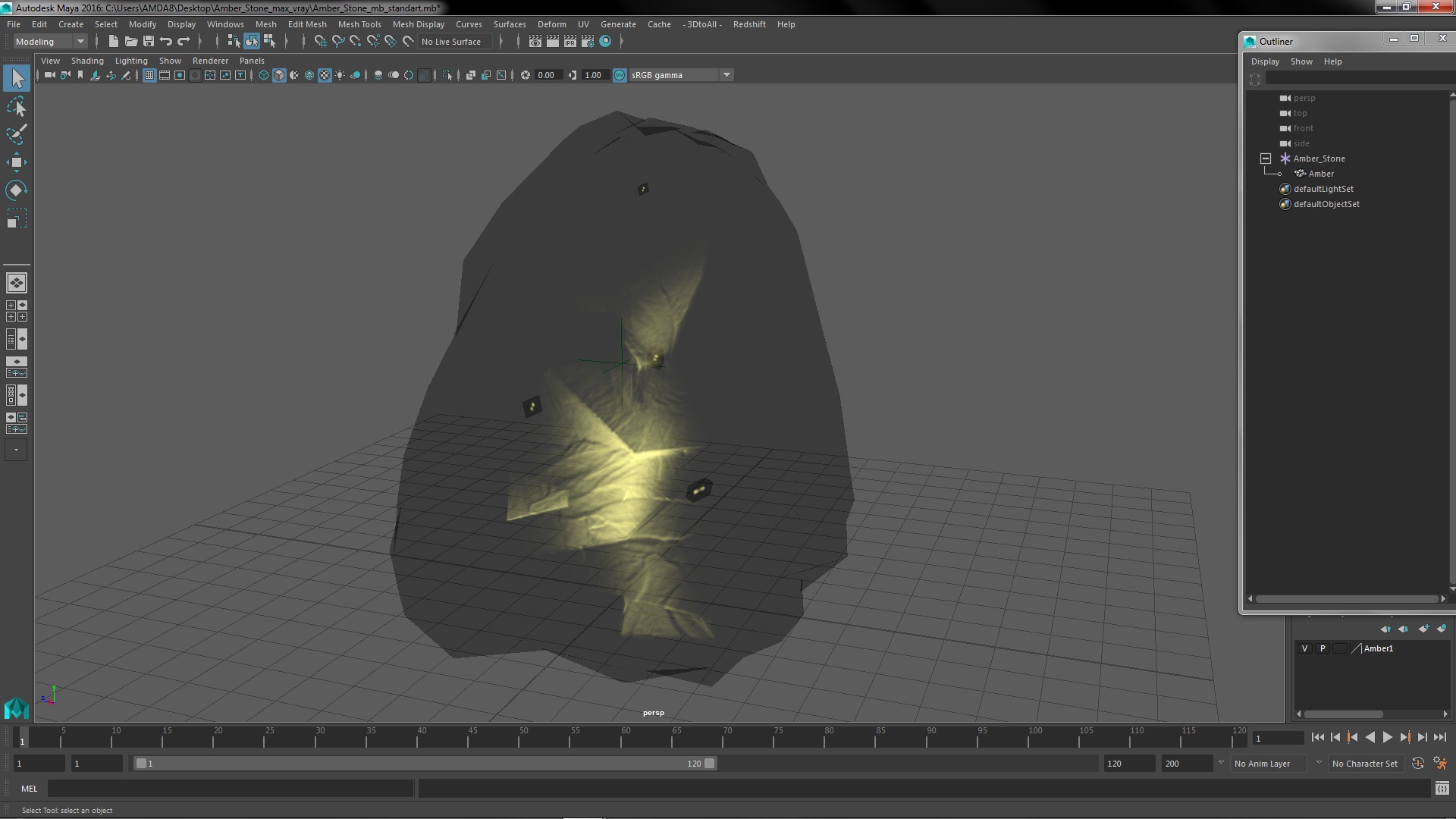This screenshot has width=1456, height=819.
Task: Activate the Paint selection tool
Action: 17,134
